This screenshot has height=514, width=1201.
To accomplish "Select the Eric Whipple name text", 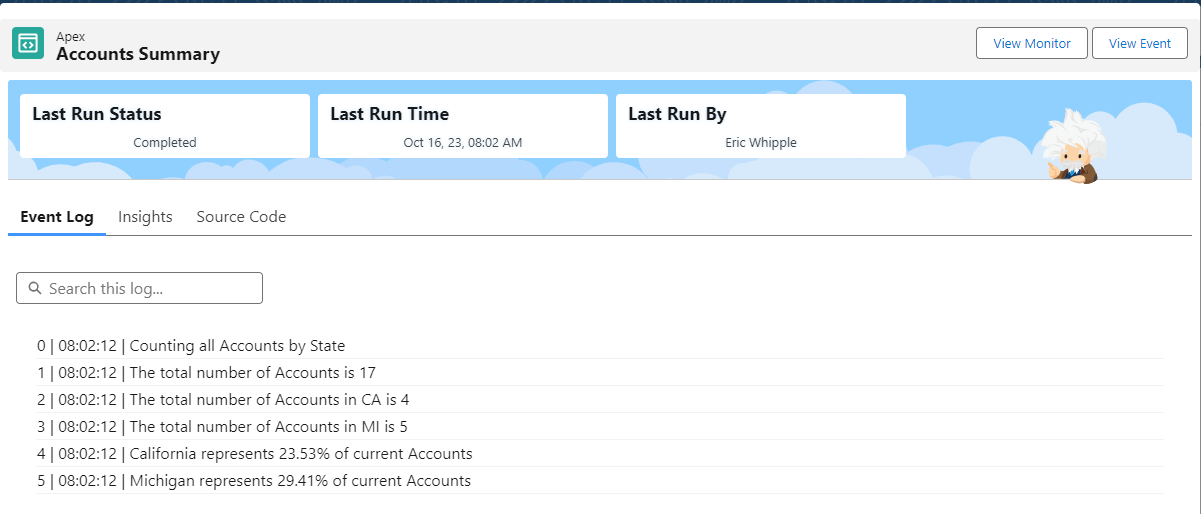I will coord(761,143).
